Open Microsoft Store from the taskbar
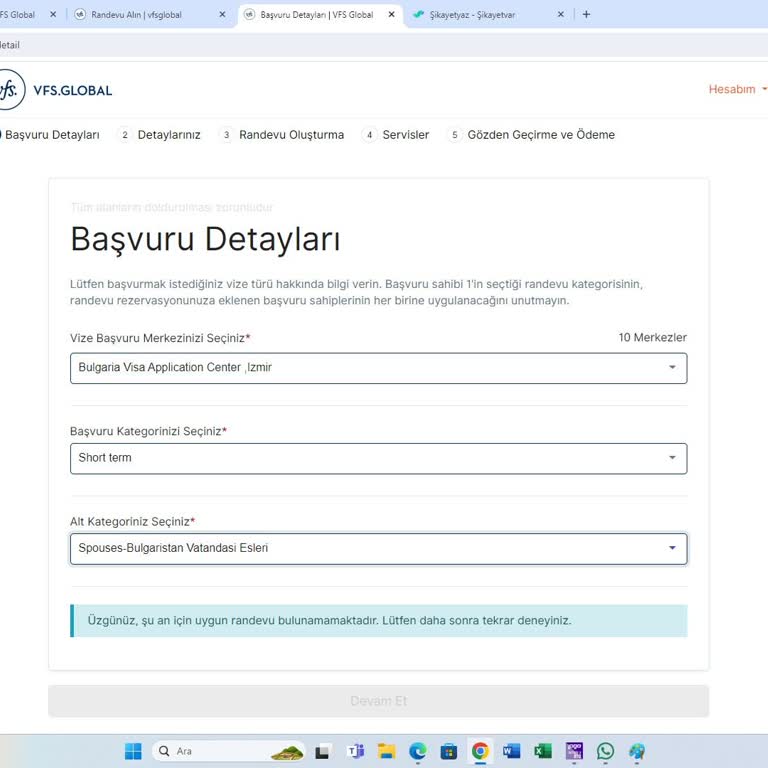768x768 pixels. tap(449, 751)
